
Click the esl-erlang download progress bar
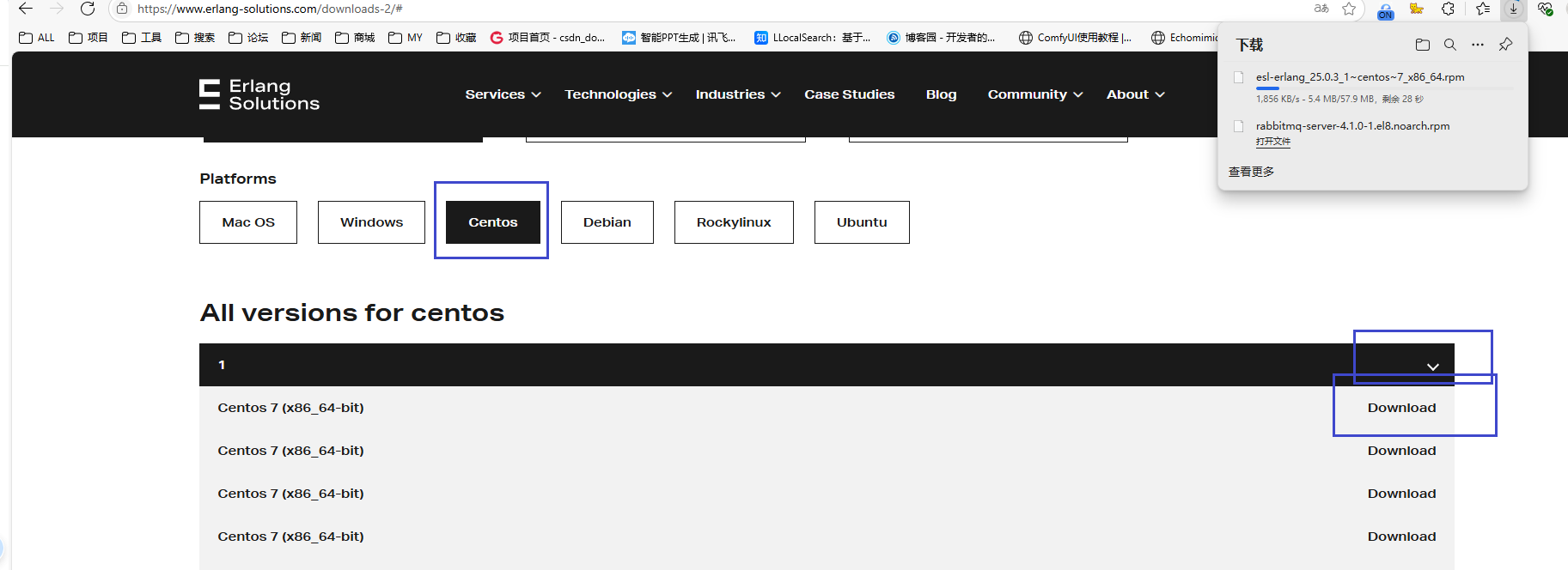(x=1384, y=88)
